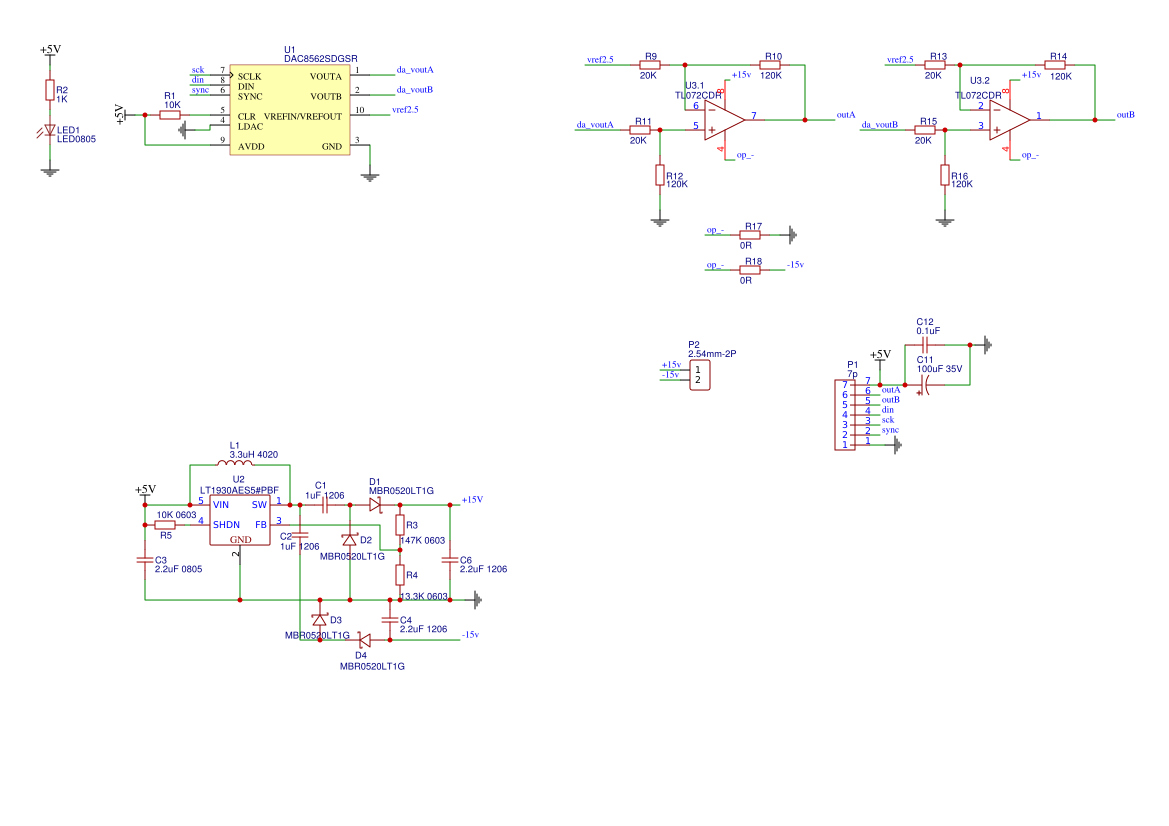Select the DAC8562SDGSR chip U1
The image size is (1169, 826).
pos(289,111)
